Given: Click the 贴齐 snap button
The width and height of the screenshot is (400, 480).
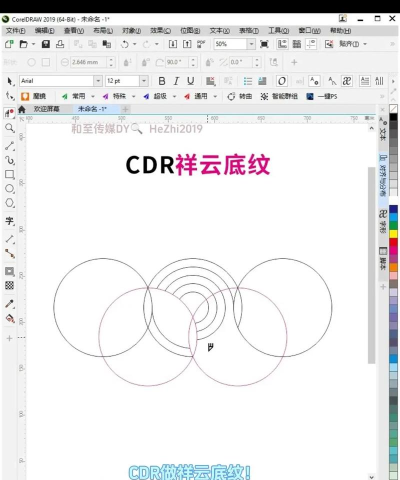Looking at the screenshot, I should (349, 44).
